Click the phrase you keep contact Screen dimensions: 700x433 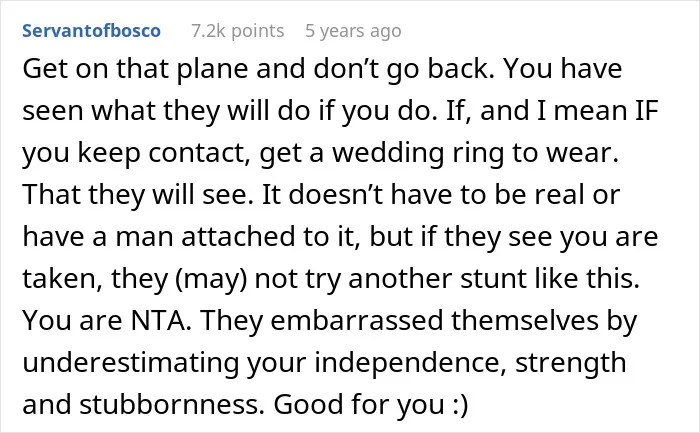pyautogui.click(x=136, y=153)
